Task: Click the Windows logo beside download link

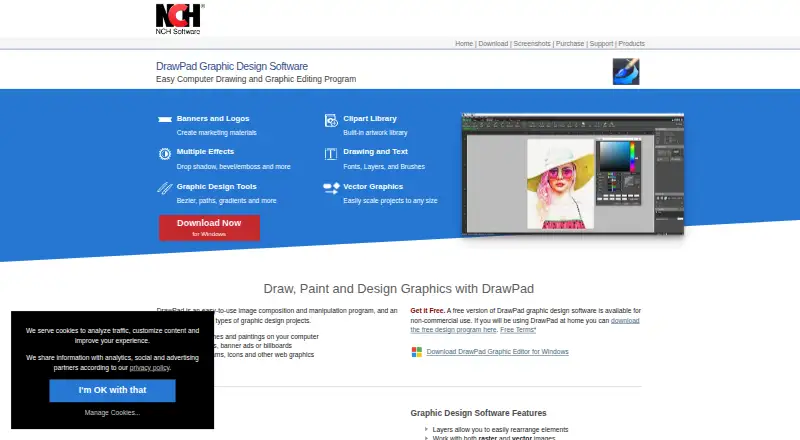Action: tap(417, 352)
